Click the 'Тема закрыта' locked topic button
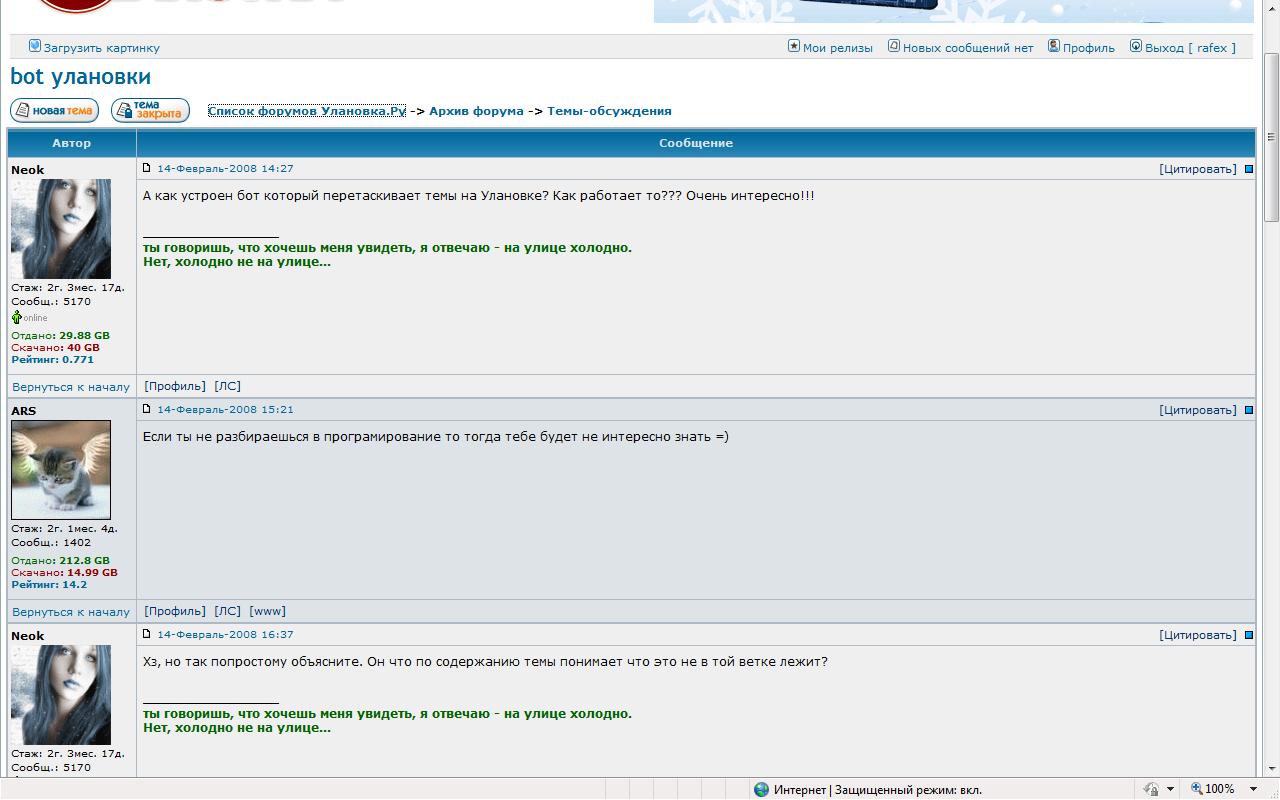Viewport: 1280px width, 800px height. point(150,110)
